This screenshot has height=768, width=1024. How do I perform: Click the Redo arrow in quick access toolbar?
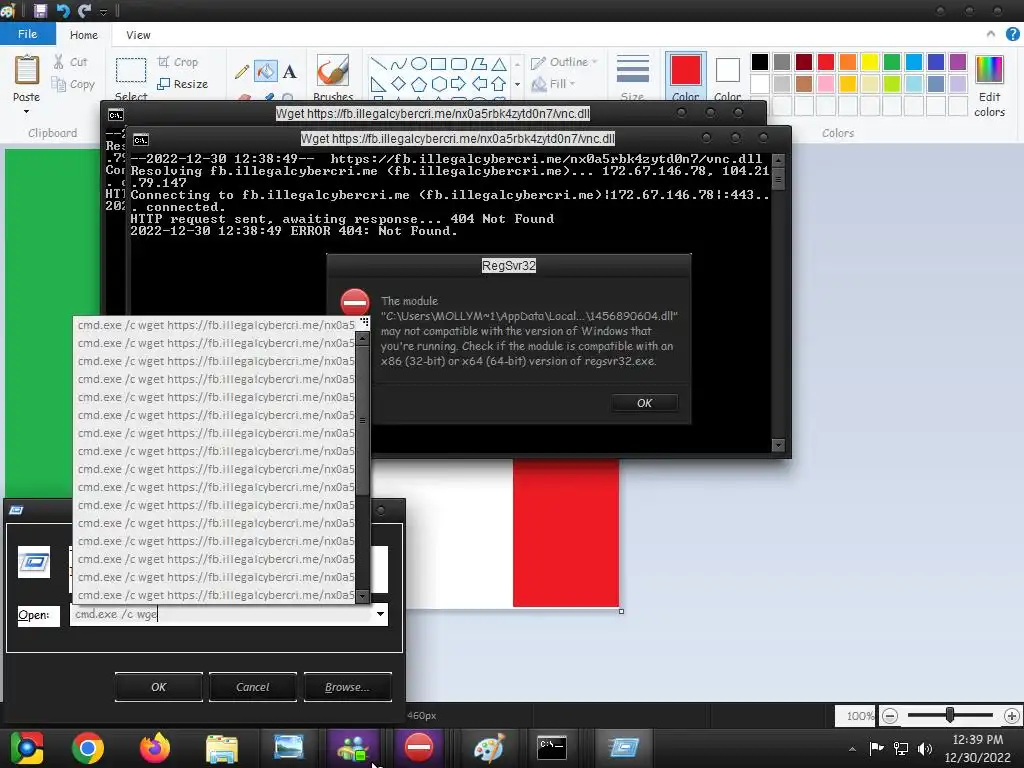[x=84, y=10]
